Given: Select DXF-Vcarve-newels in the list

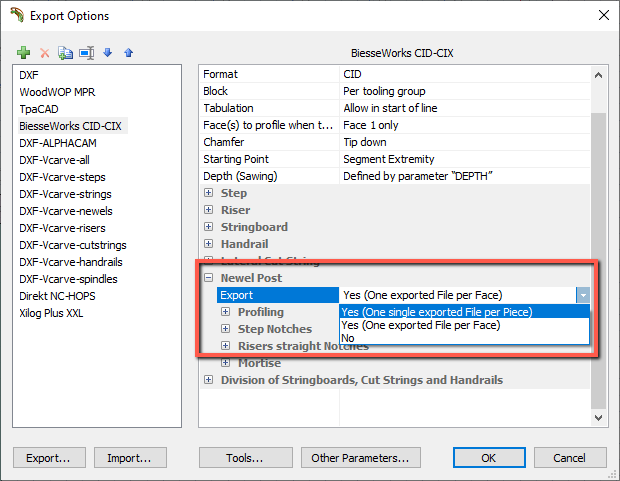Looking at the screenshot, I should [66, 211].
